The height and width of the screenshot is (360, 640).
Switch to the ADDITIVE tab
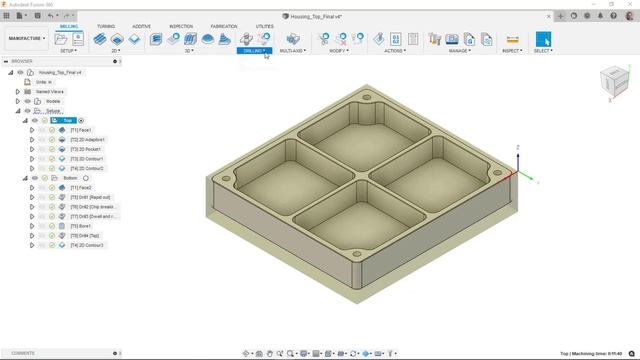click(x=141, y=26)
